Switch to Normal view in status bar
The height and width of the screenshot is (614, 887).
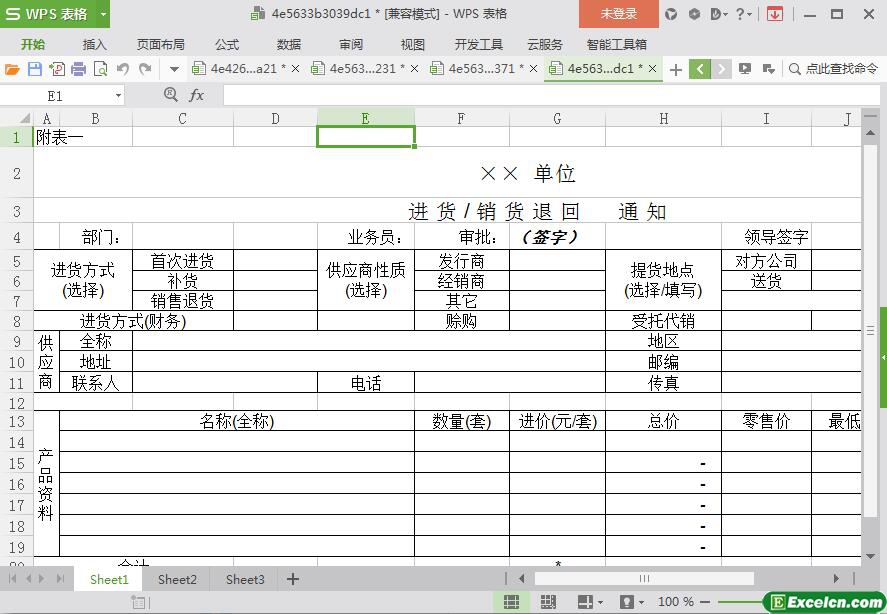pyautogui.click(x=511, y=602)
